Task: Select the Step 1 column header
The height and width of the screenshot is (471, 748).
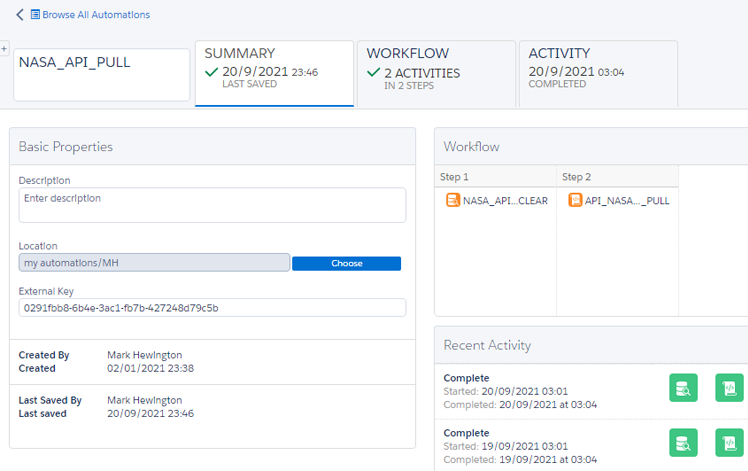Action: click(x=494, y=177)
